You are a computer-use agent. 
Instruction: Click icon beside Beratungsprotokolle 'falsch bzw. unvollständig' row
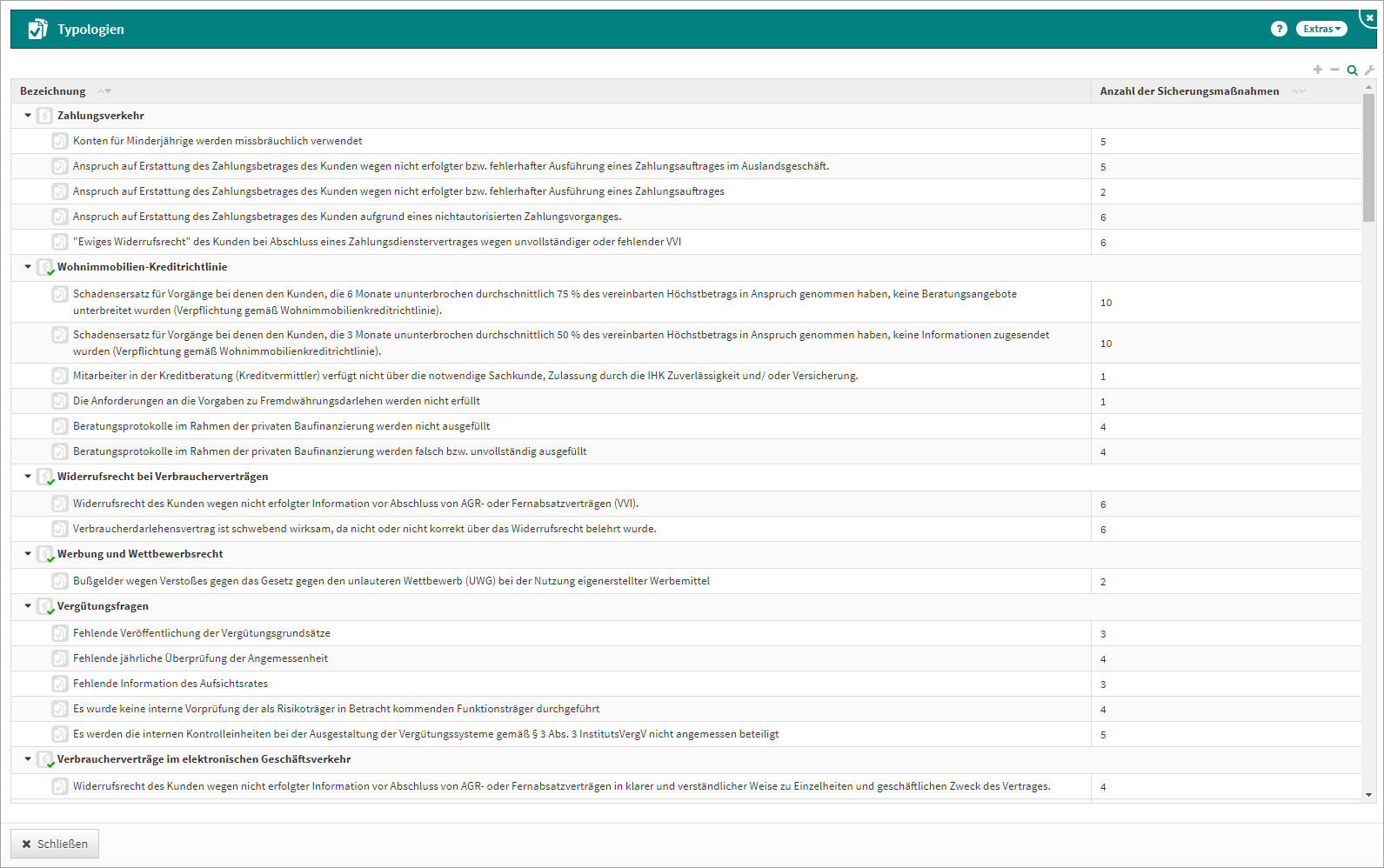(x=60, y=451)
